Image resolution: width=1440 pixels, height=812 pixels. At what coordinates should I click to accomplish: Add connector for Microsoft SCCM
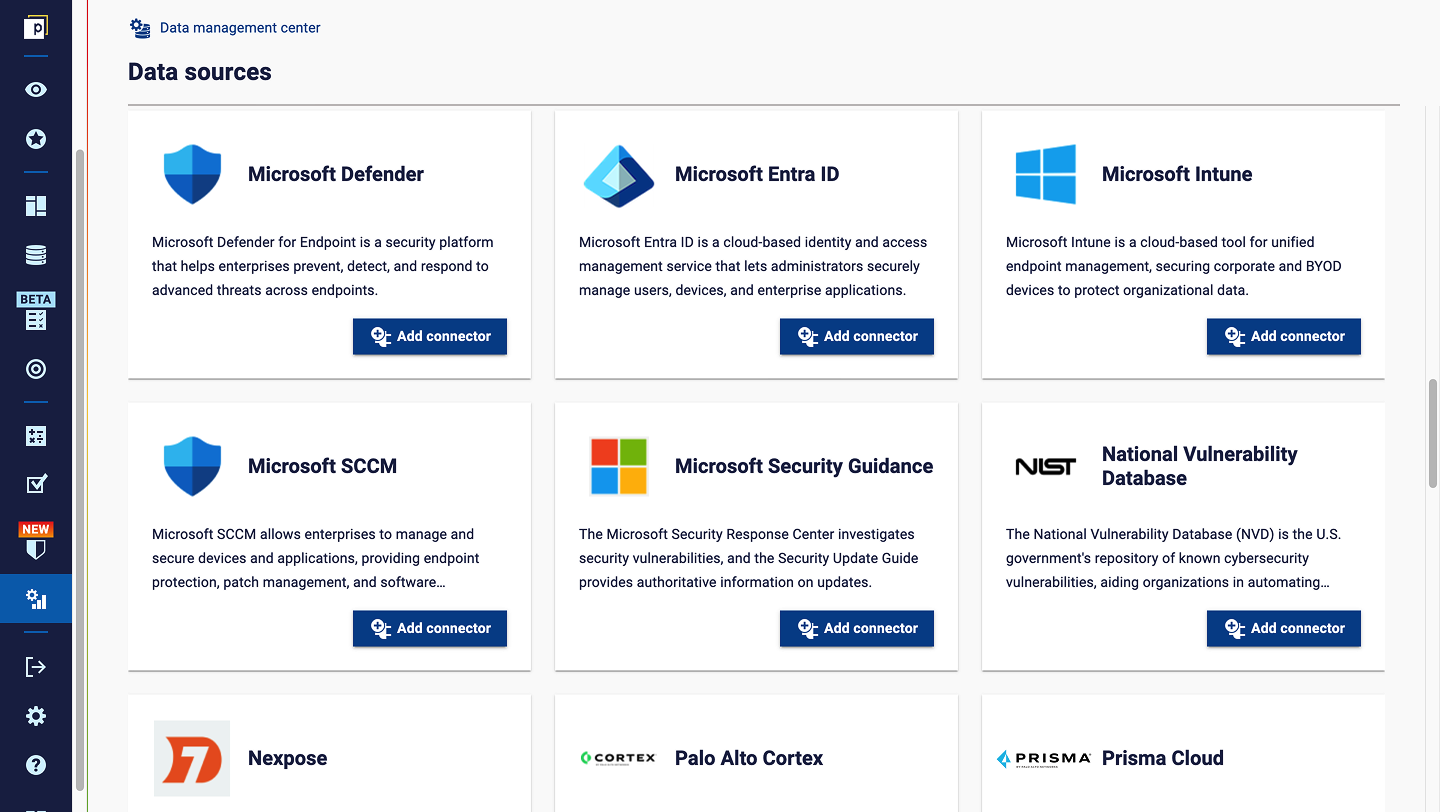[430, 628]
